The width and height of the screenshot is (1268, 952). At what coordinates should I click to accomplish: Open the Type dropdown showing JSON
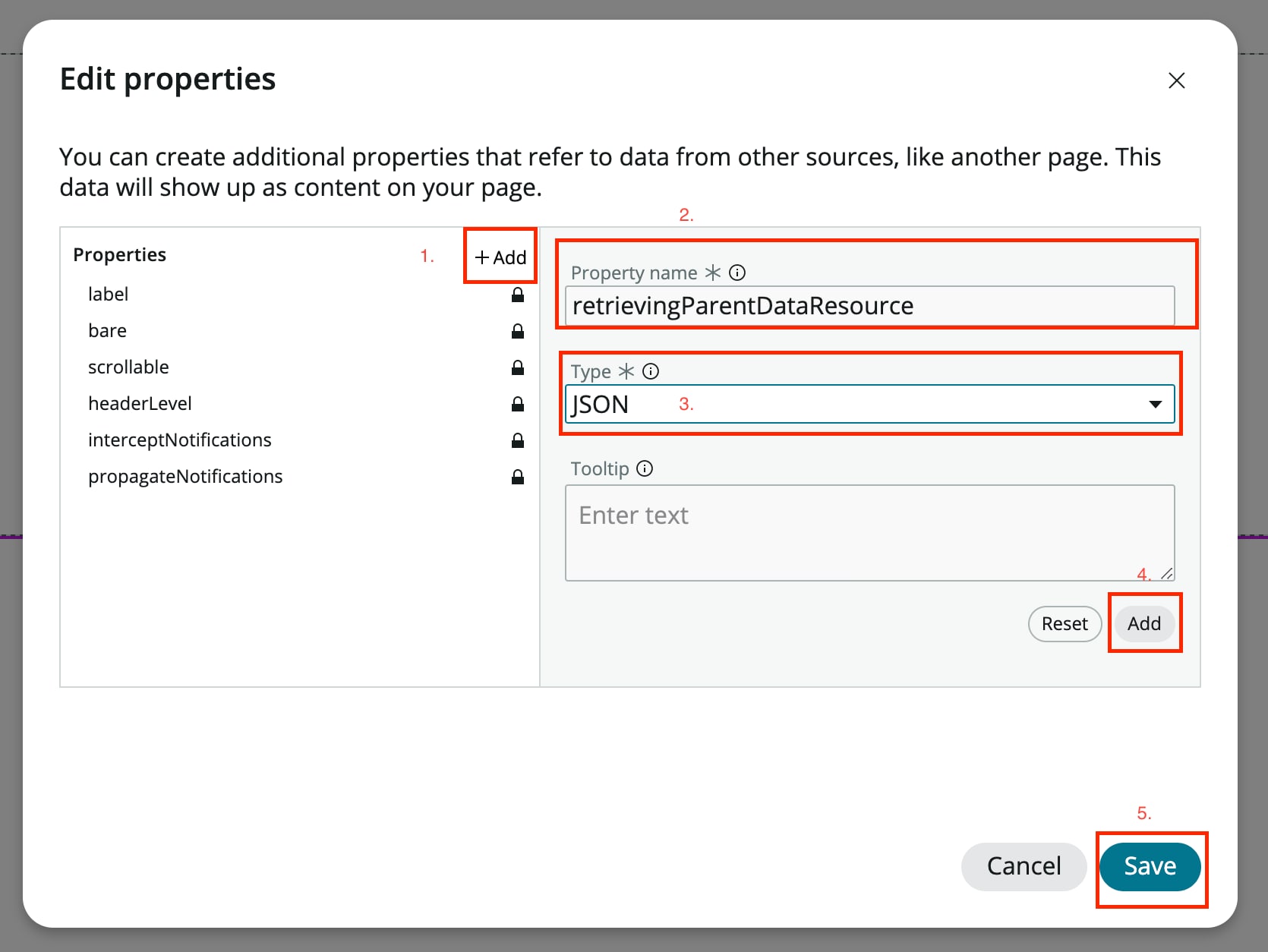pyautogui.click(x=1156, y=404)
